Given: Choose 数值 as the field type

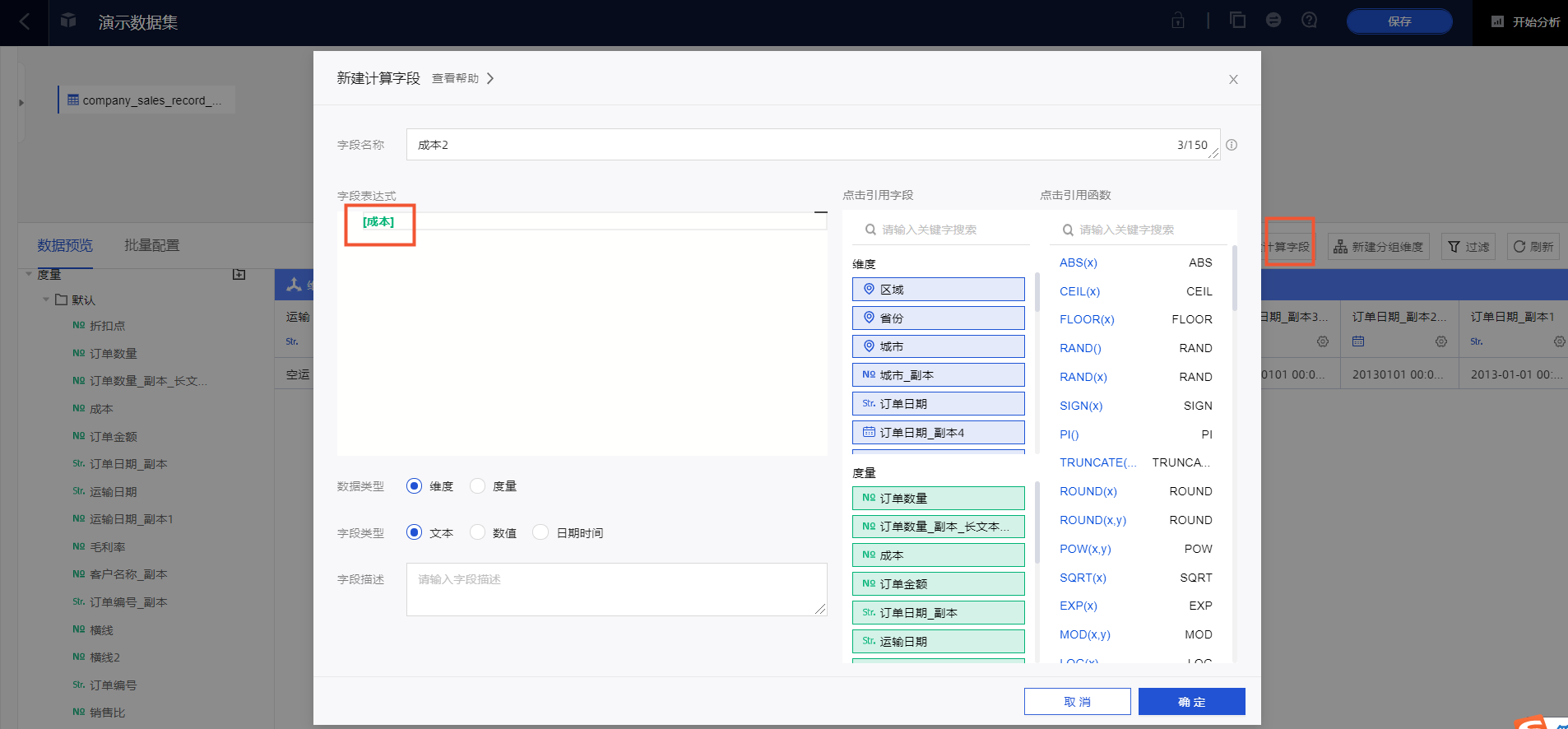Looking at the screenshot, I should 478,532.
